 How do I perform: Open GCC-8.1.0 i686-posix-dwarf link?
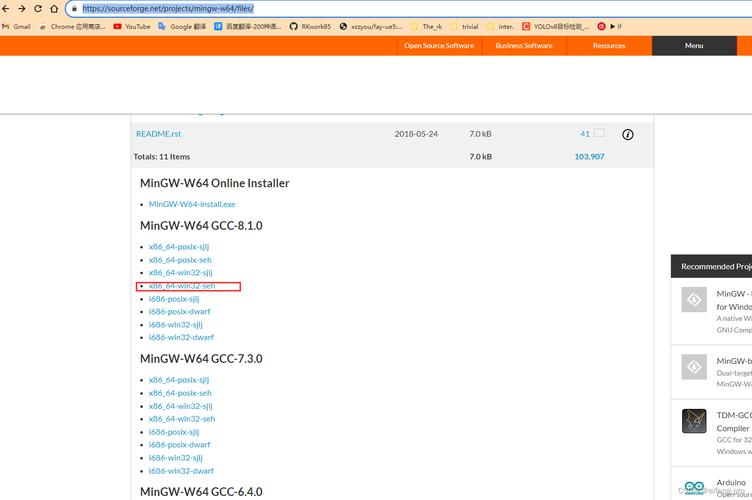click(x=179, y=311)
